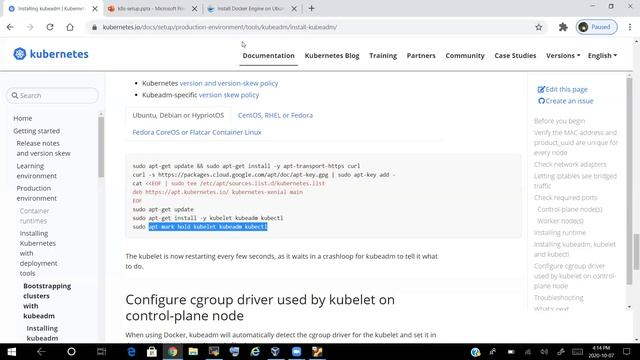
Task: Open Learning environment in the sidebar
Action: [x=36, y=171]
